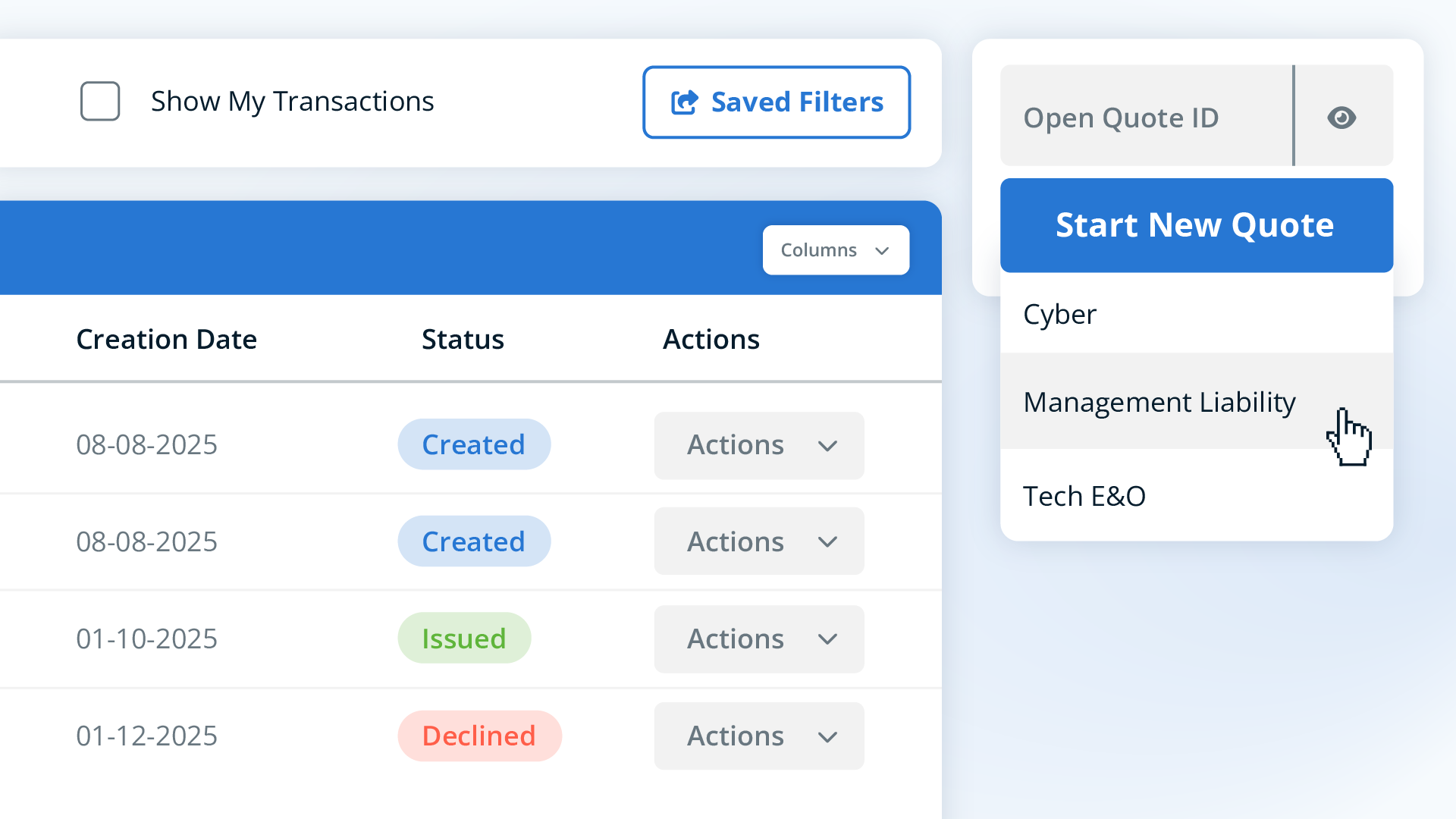Sort by the Creation Date column header

click(167, 339)
